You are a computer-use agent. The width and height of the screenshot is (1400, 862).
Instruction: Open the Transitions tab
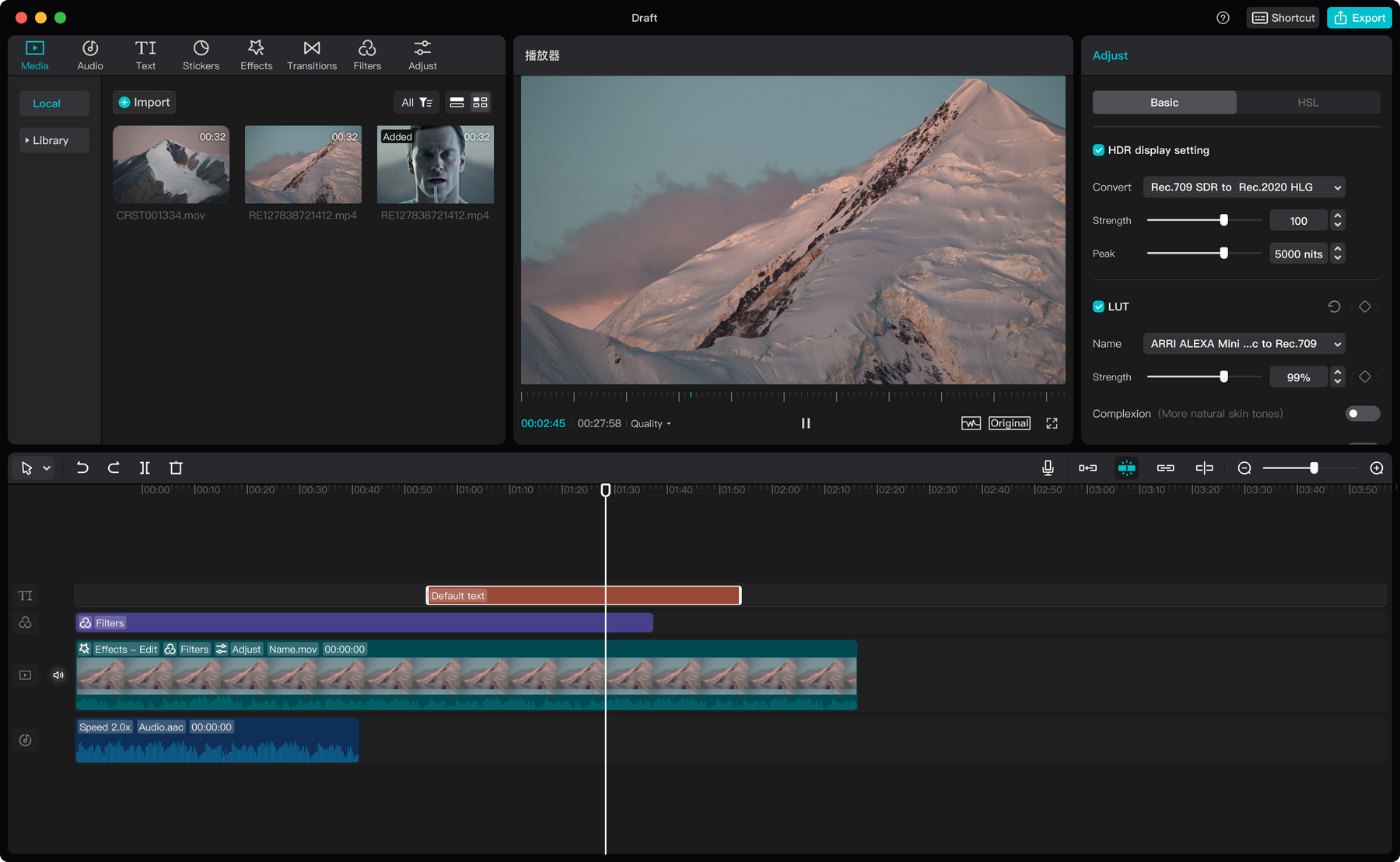click(x=312, y=55)
